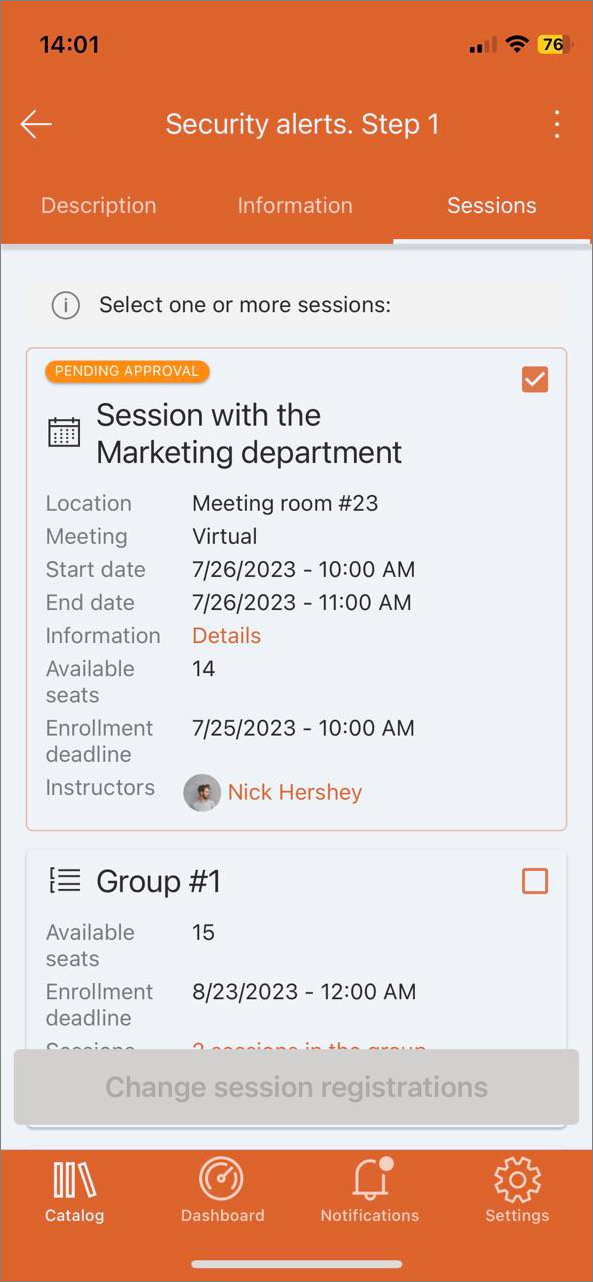
Task: Tap the Security alerts. Step 1 title
Action: coord(302,124)
